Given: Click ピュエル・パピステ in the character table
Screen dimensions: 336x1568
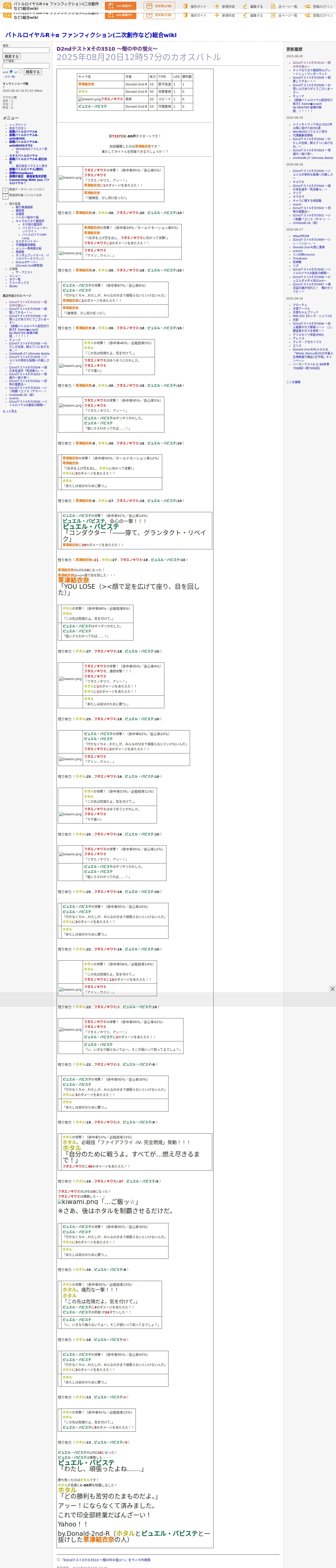Looking at the screenshot, I should click(92, 107).
